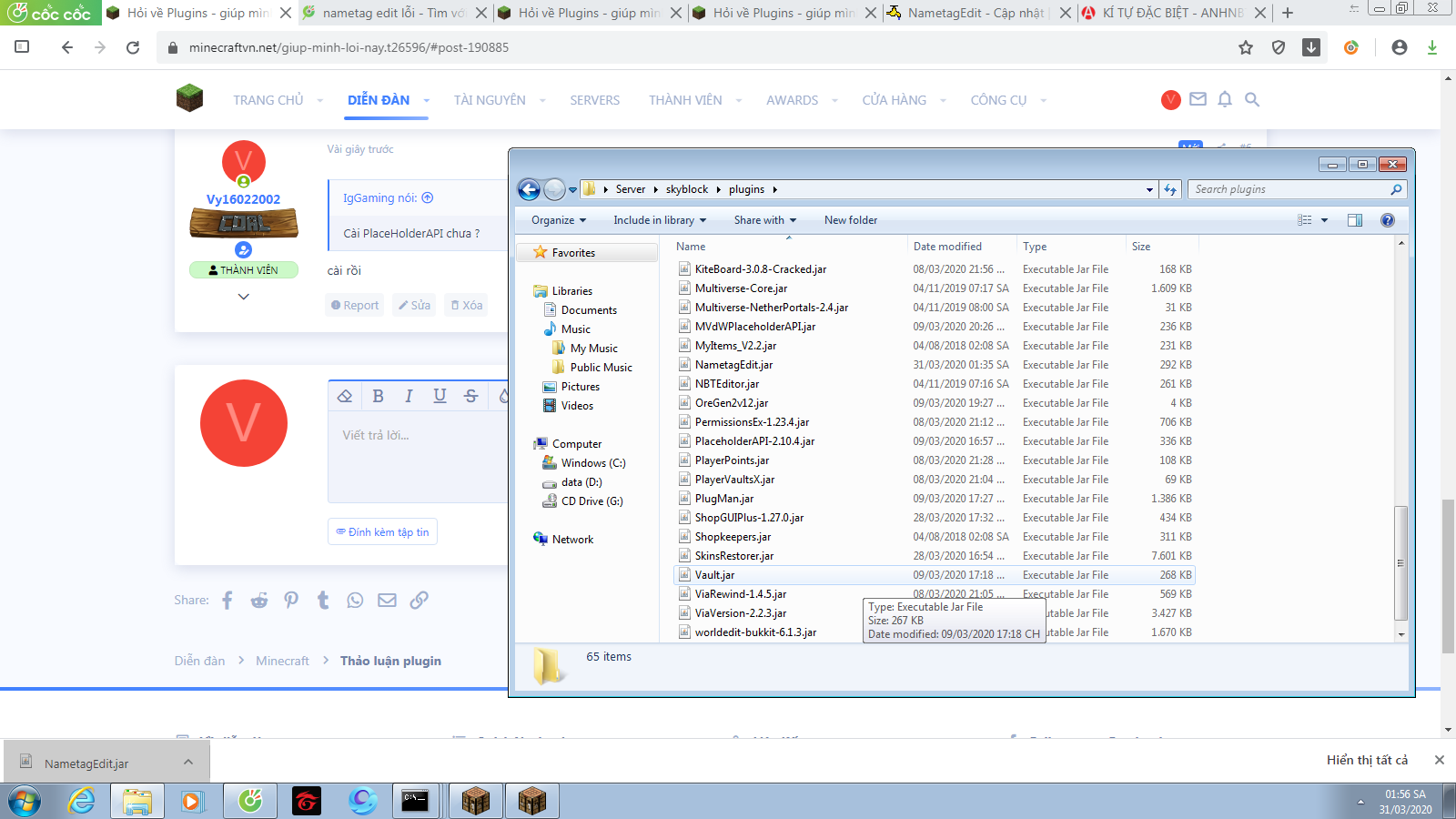Screen dimensions: 1456x819
Task: Toggle underline formatting in reply editor
Action: (x=440, y=396)
